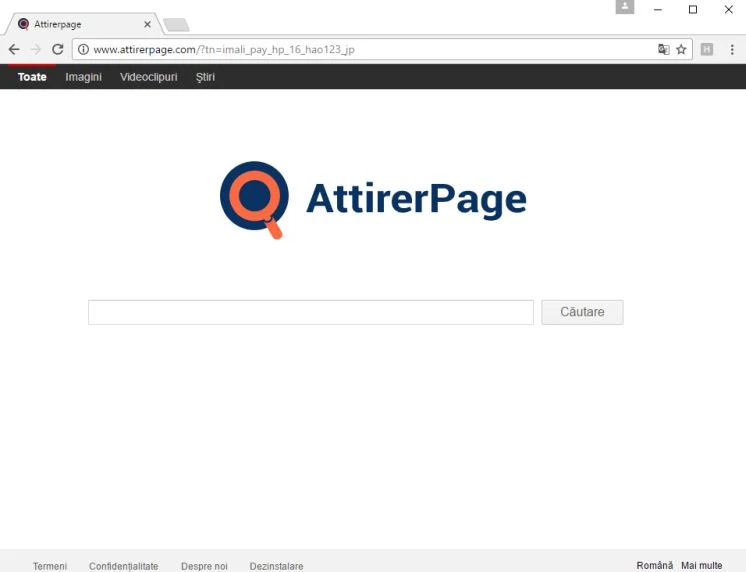The width and height of the screenshot is (746, 572).
Task: Select the Attirerpage browser tab
Action: [x=83, y=24]
